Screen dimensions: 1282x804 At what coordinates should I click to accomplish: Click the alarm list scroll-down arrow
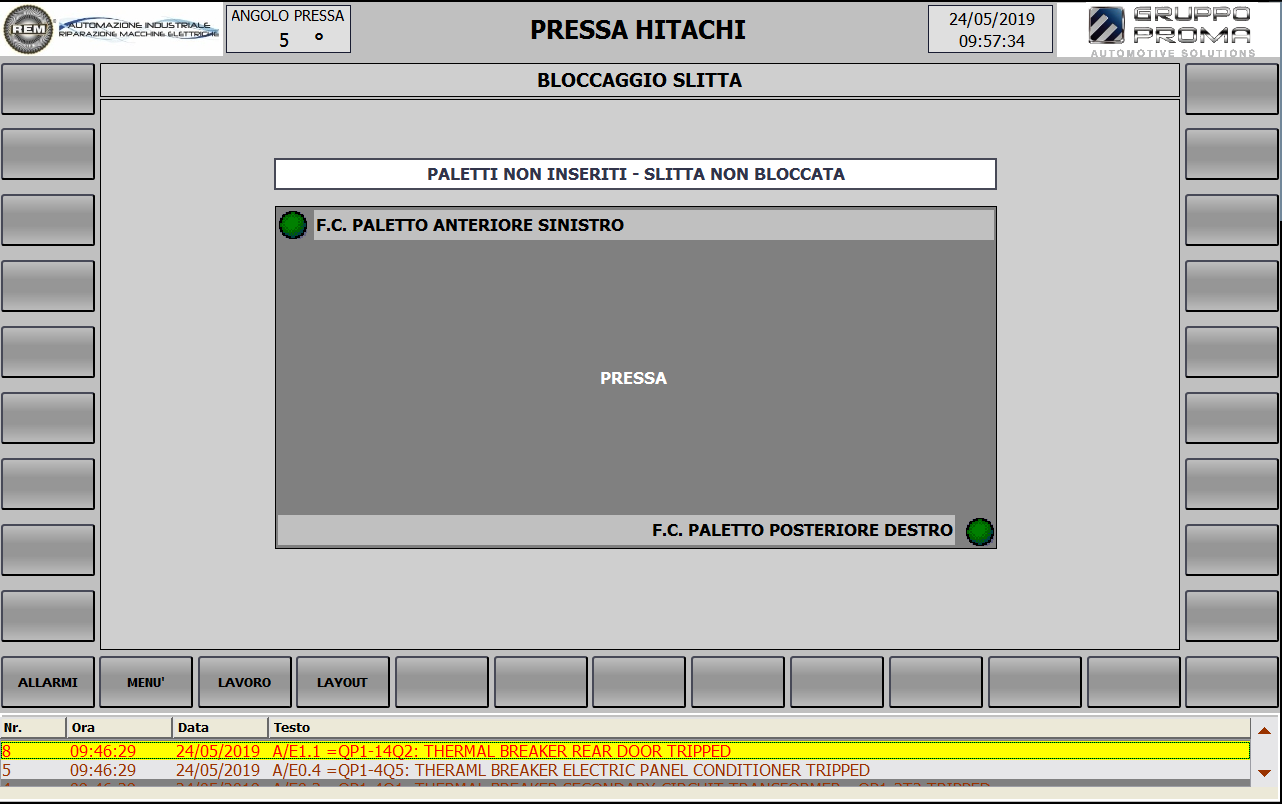coord(1264,773)
